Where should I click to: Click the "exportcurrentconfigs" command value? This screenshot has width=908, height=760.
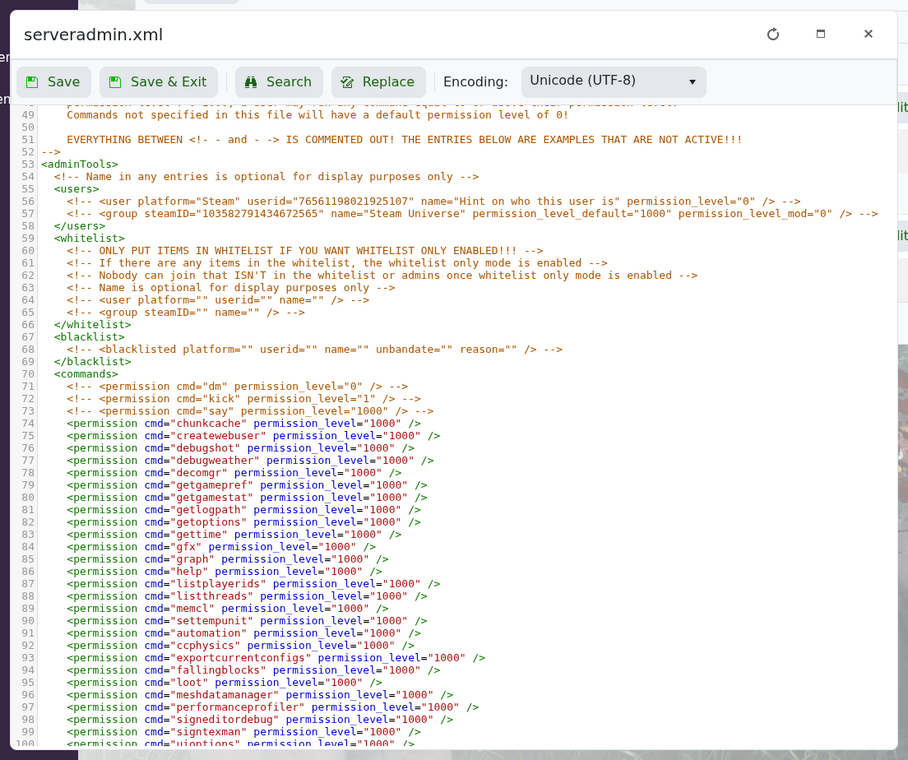(241, 658)
